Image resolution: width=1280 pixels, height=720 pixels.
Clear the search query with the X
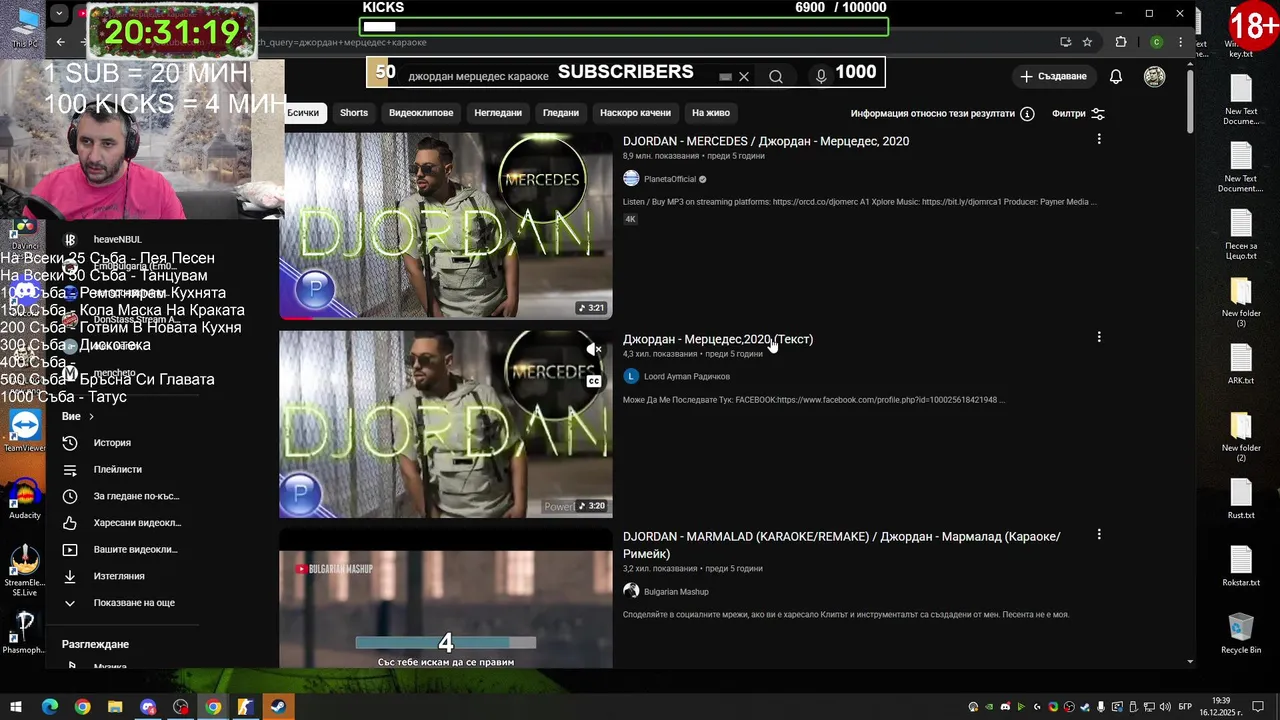(x=743, y=76)
